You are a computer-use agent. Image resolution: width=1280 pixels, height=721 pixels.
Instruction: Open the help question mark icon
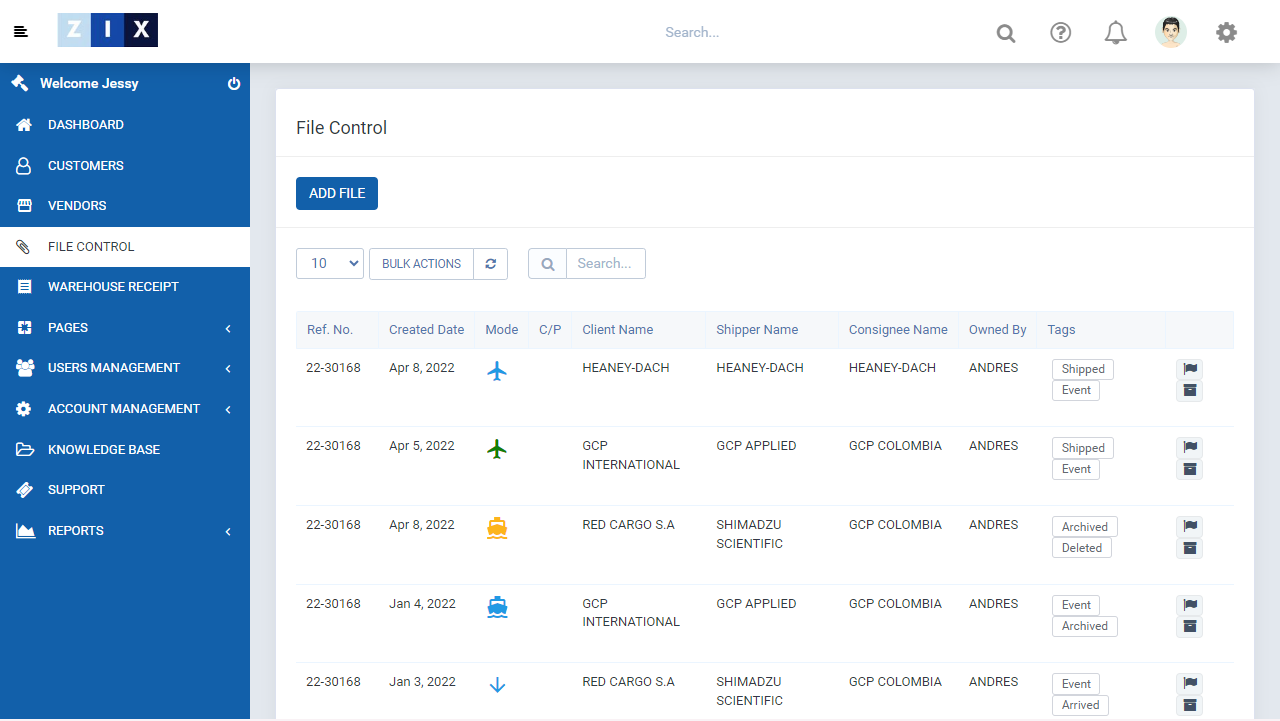(x=1060, y=33)
